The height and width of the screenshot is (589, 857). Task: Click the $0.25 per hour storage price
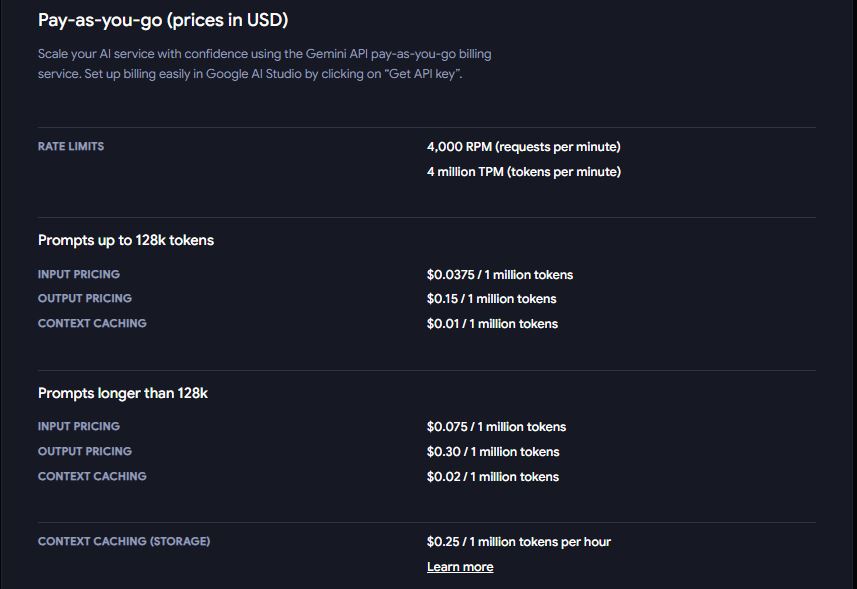[518, 542]
